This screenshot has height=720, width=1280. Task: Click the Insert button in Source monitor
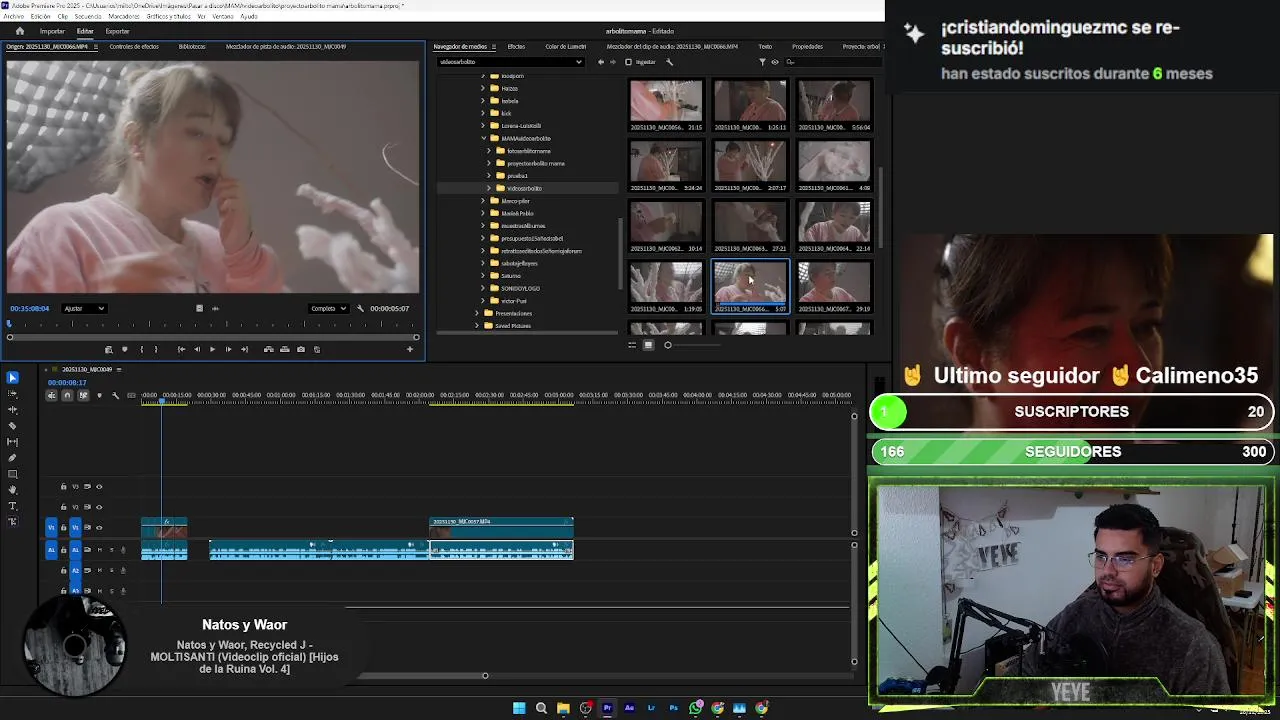pyautogui.click(x=268, y=349)
